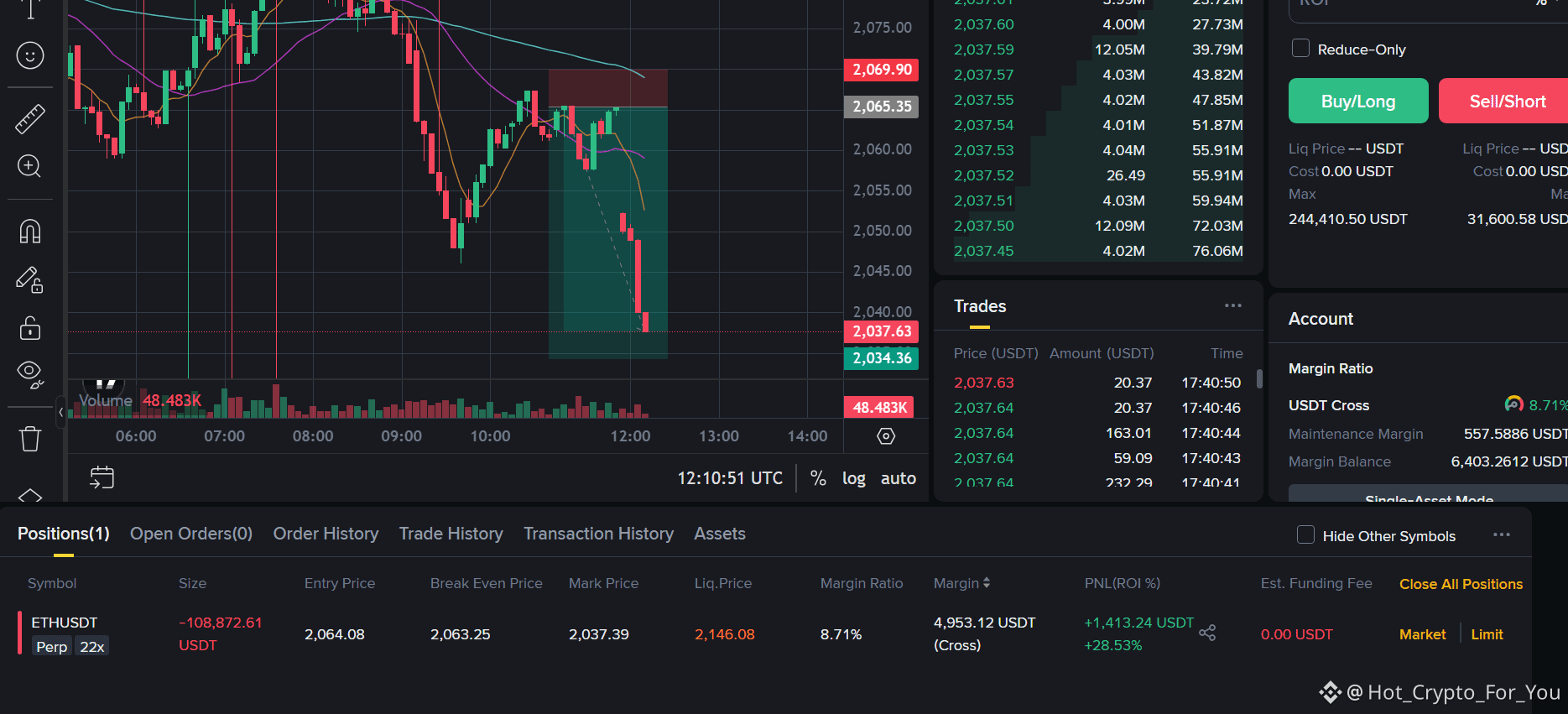Viewport: 1568px width, 714px height.
Task: Click the Liq.Price value 2,146.08
Action: pyautogui.click(x=724, y=634)
